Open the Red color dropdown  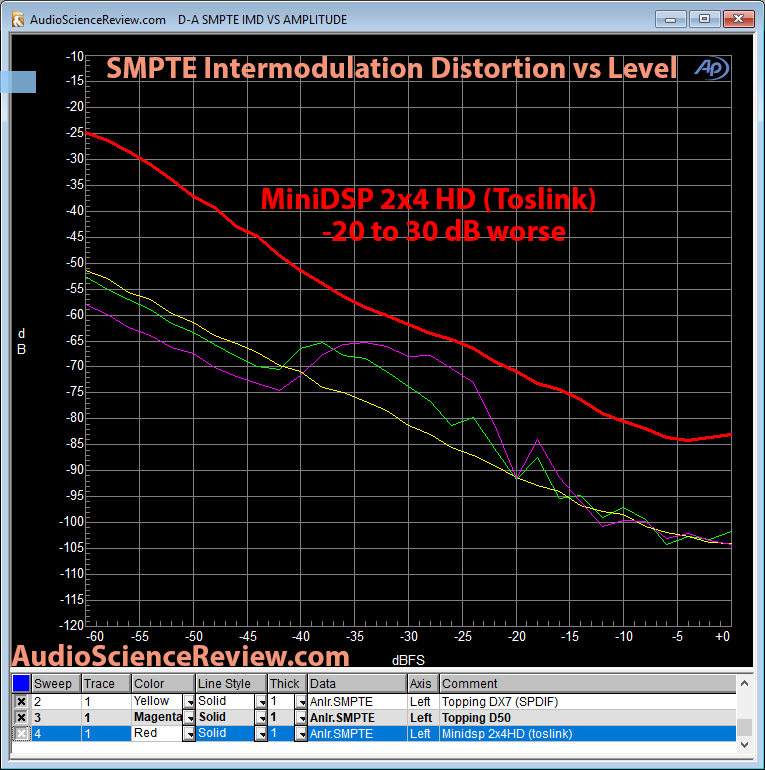189,734
